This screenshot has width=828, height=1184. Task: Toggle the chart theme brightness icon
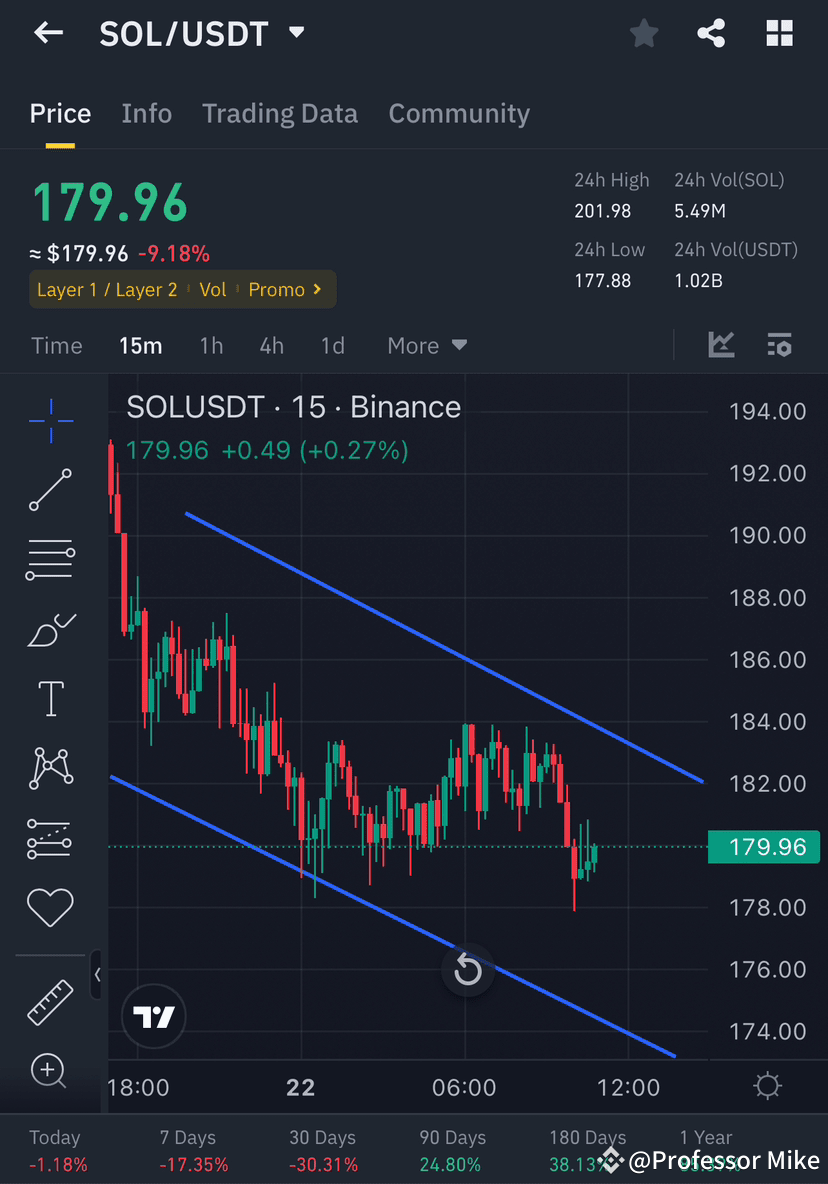tap(767, 1085)
